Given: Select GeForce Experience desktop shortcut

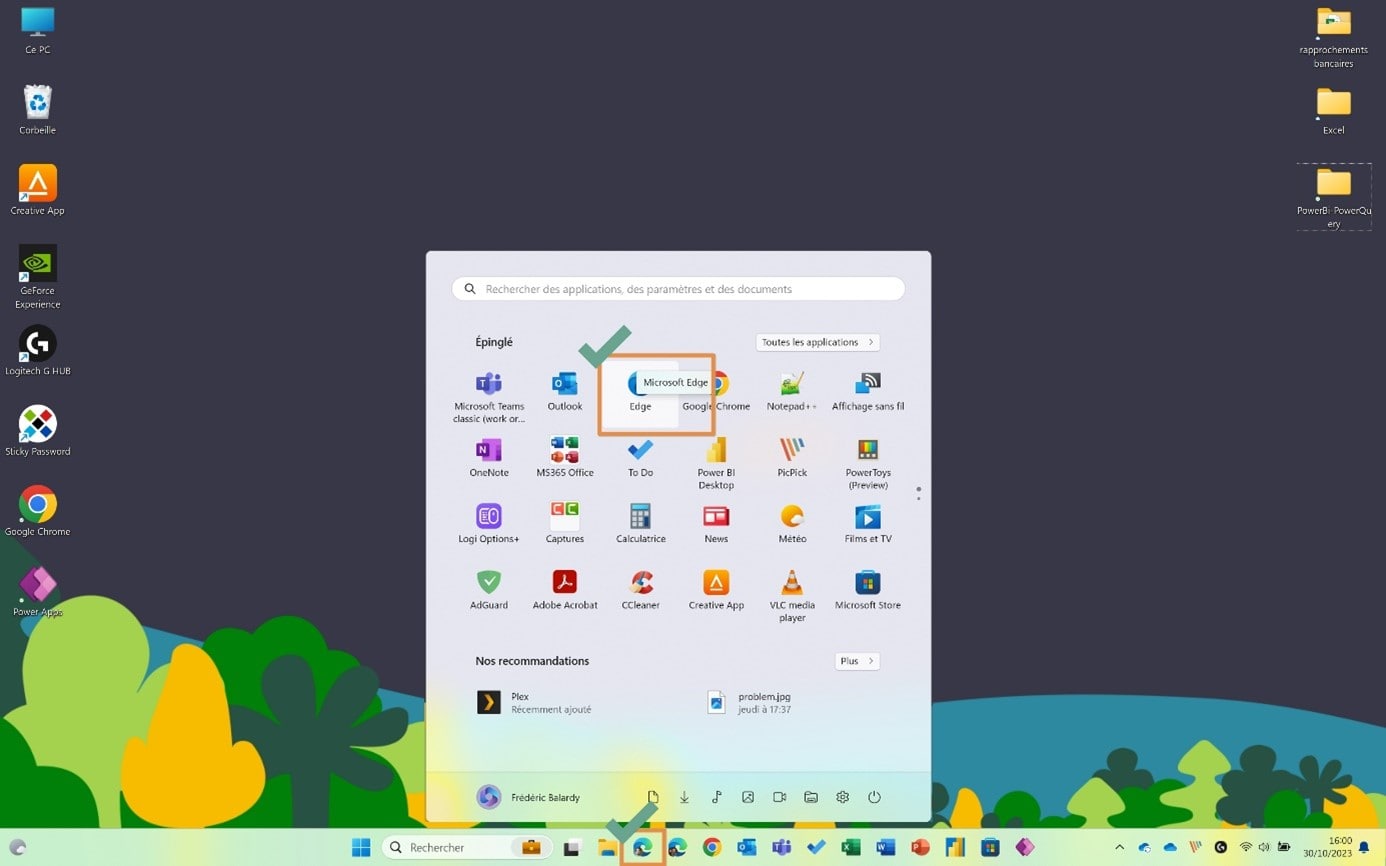Looking at the screenshot, I should click(37, 277).
